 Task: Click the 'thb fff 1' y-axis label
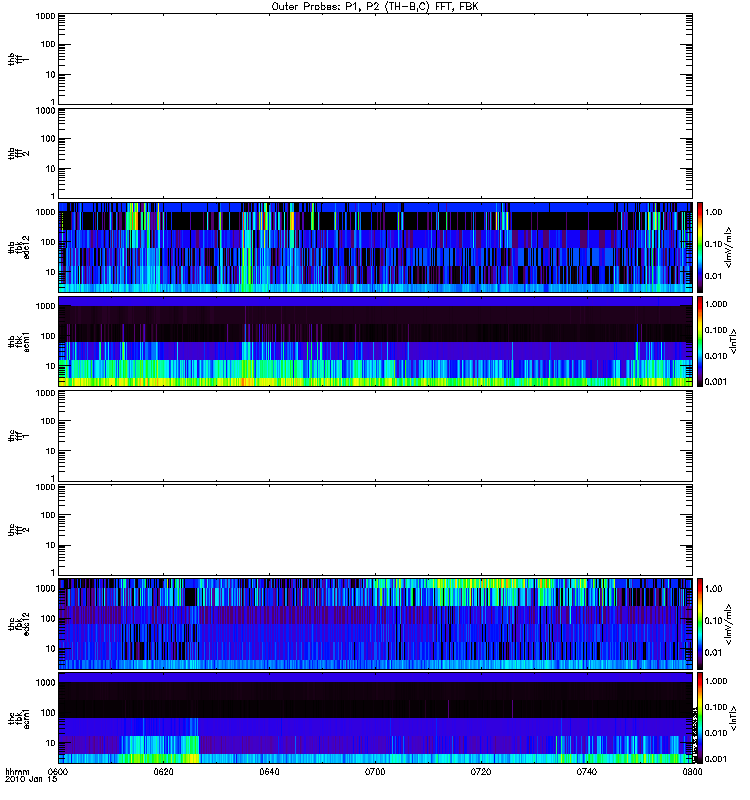pos(19,59)
